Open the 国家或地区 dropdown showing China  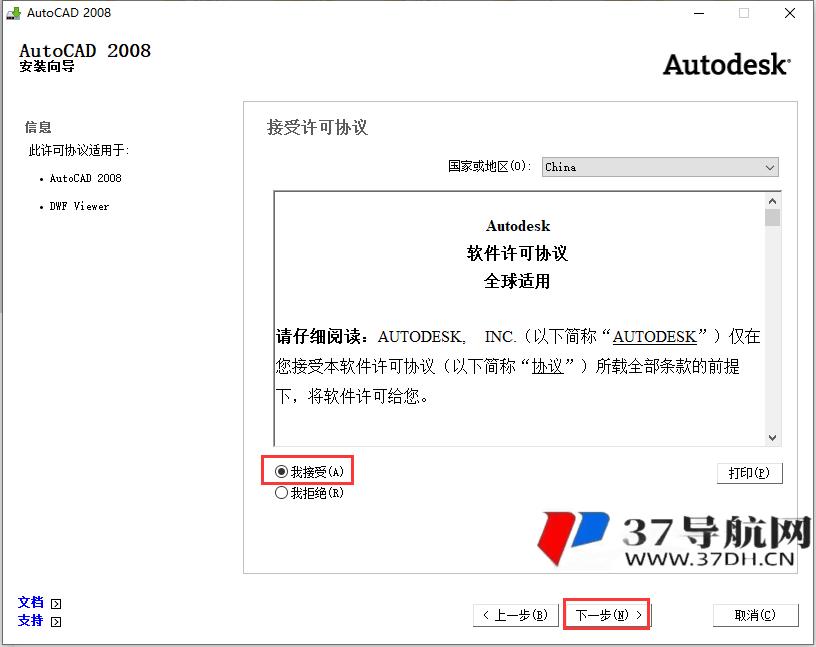[660, 167]
